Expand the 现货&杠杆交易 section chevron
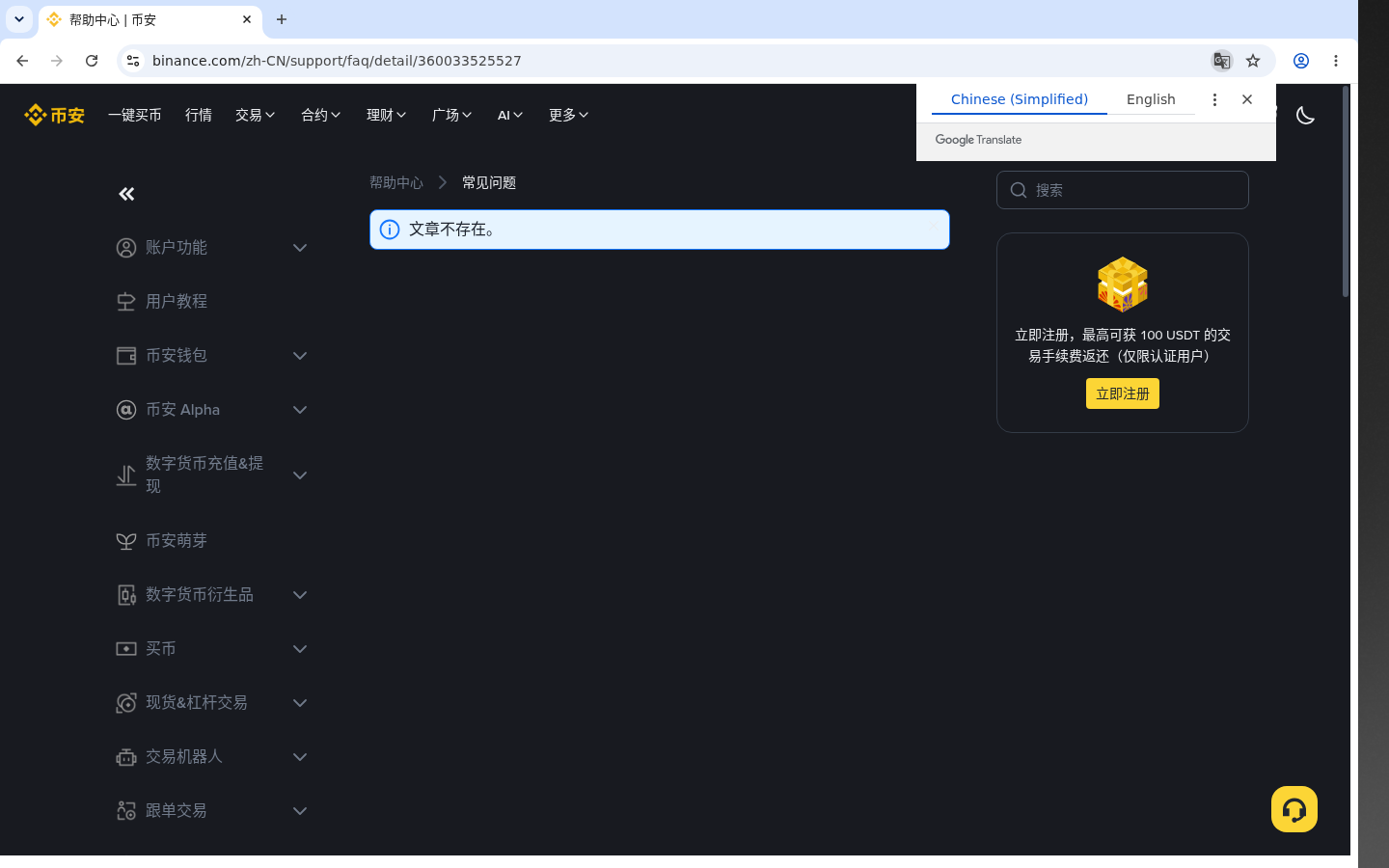This screenshot has height=868, width=1389. [300, 703]
